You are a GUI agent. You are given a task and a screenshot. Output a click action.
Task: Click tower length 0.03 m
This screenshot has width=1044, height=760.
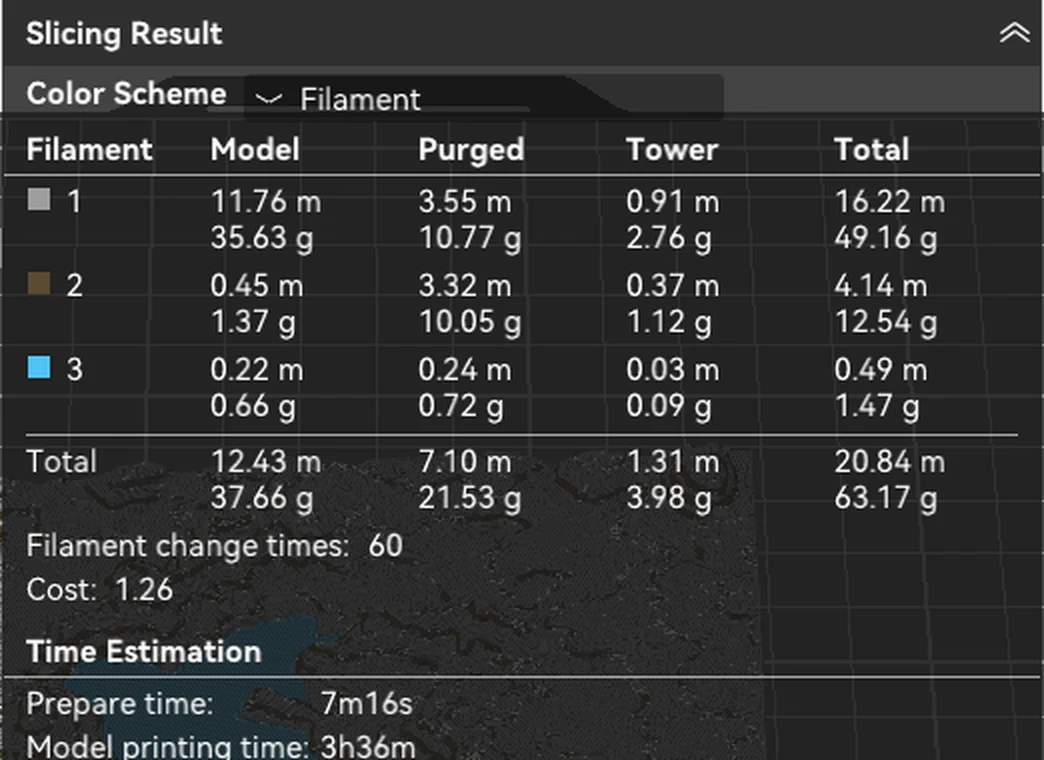tap(672, 370)
